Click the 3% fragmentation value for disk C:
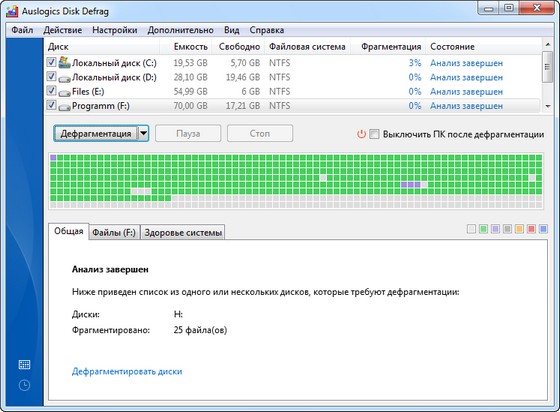This screenshot has height=412, width=560. tap(415, 63)
